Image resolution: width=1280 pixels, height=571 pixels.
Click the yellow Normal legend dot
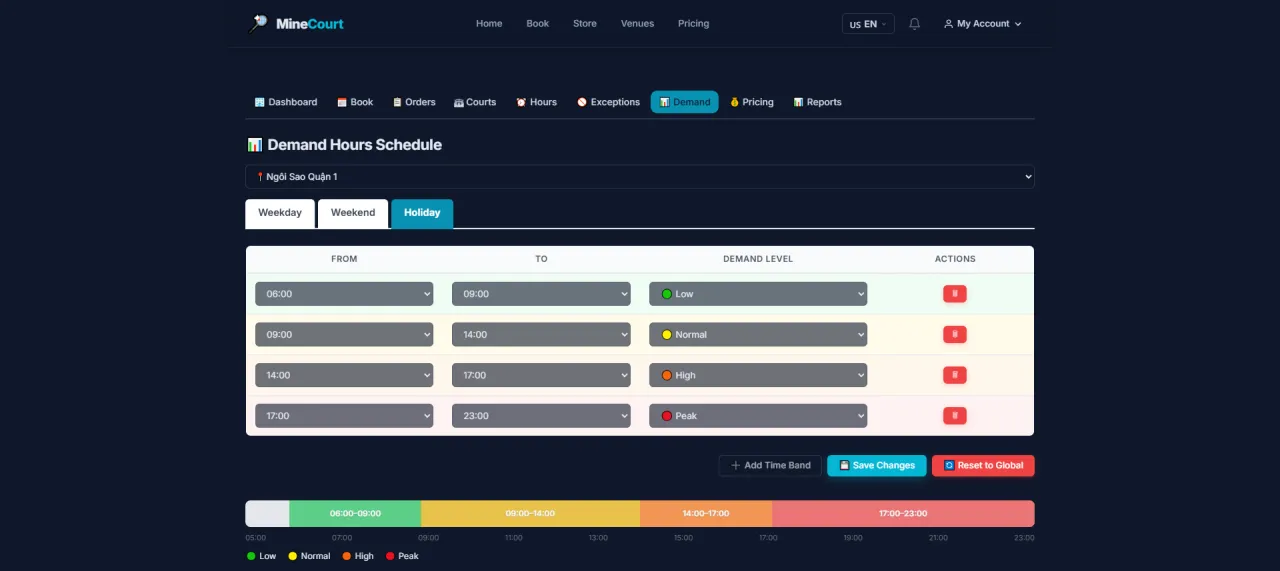coord(293,556)
